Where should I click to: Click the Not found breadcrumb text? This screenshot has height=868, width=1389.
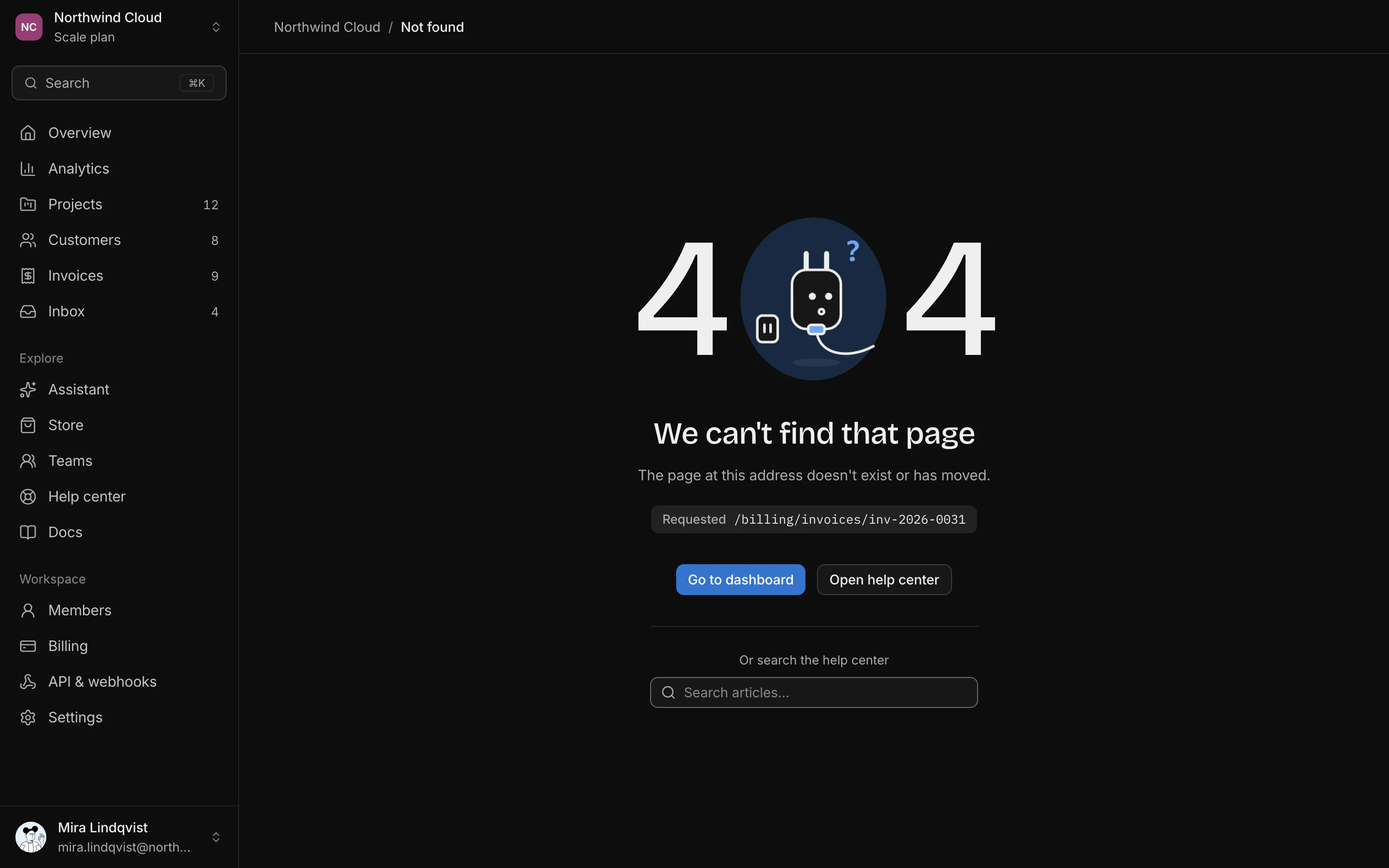coord(432,27)
